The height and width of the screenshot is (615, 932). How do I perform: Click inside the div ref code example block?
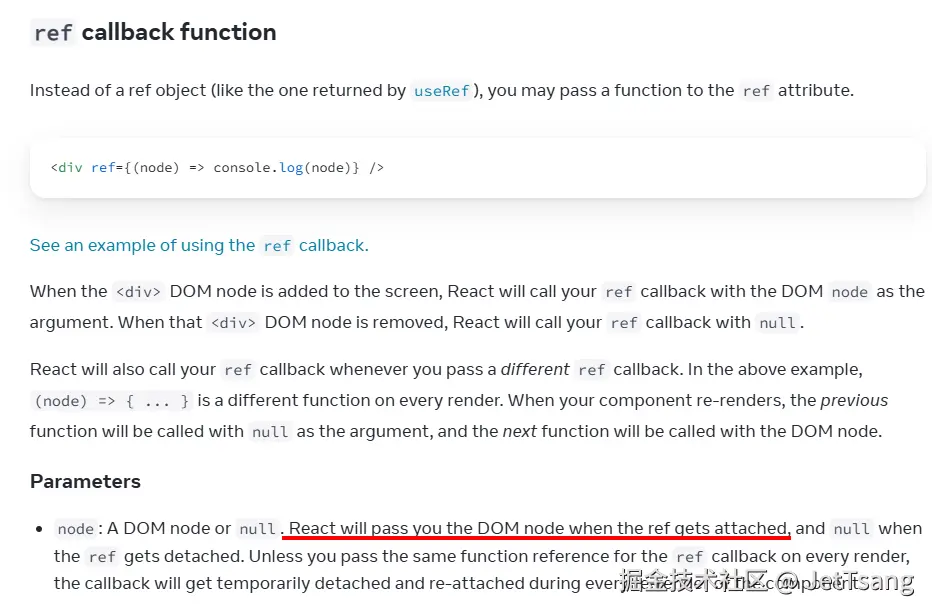pos(600,168)
